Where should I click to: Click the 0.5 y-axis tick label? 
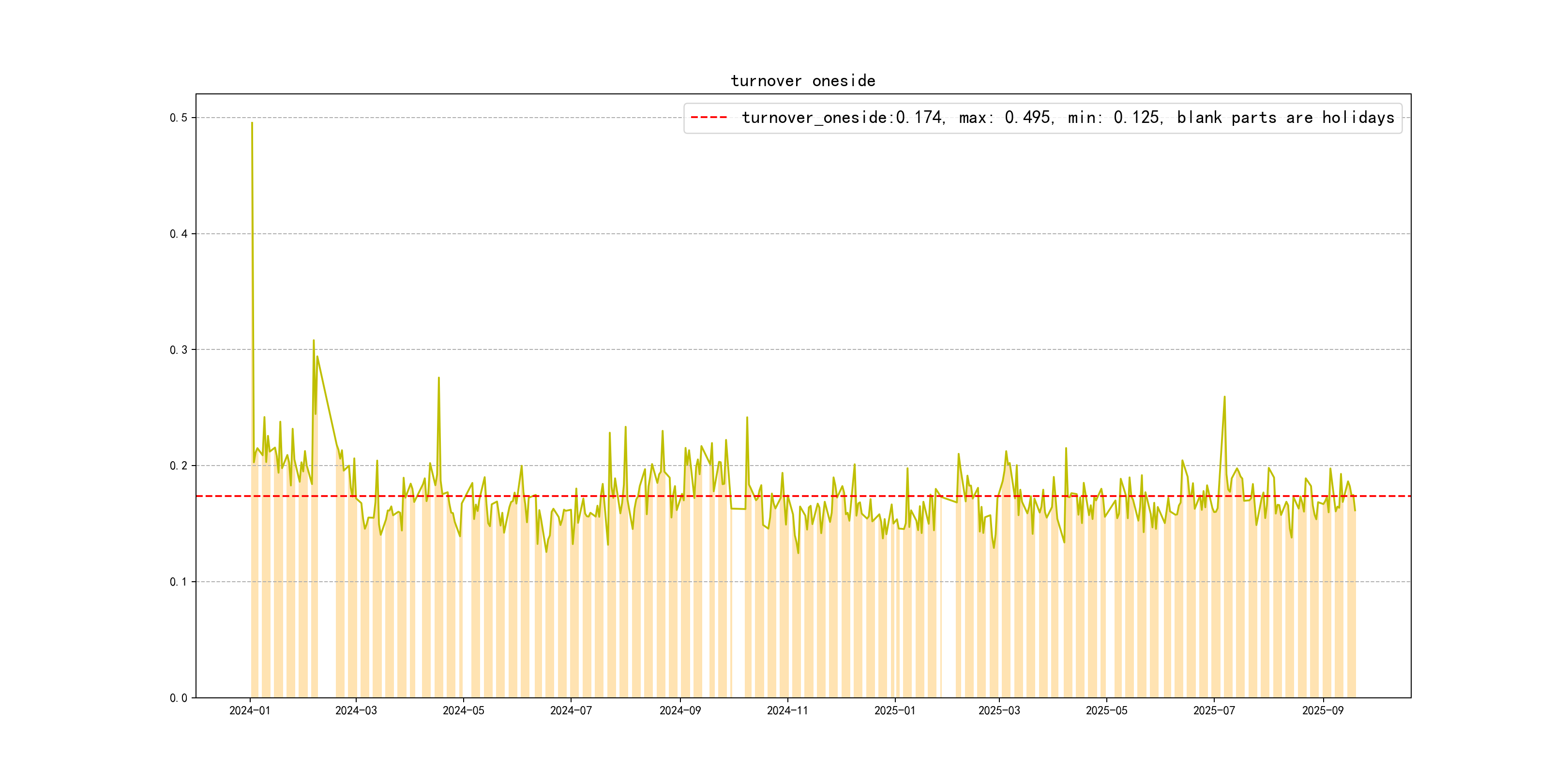point(179,118)
